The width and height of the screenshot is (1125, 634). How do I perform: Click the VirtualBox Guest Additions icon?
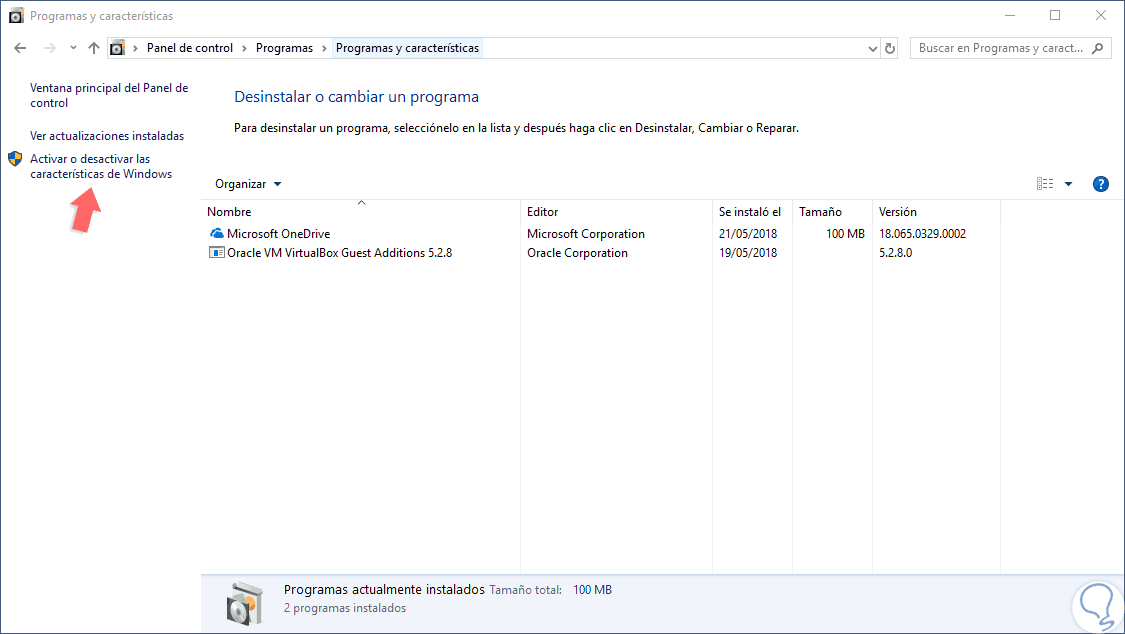click(216, 252)
